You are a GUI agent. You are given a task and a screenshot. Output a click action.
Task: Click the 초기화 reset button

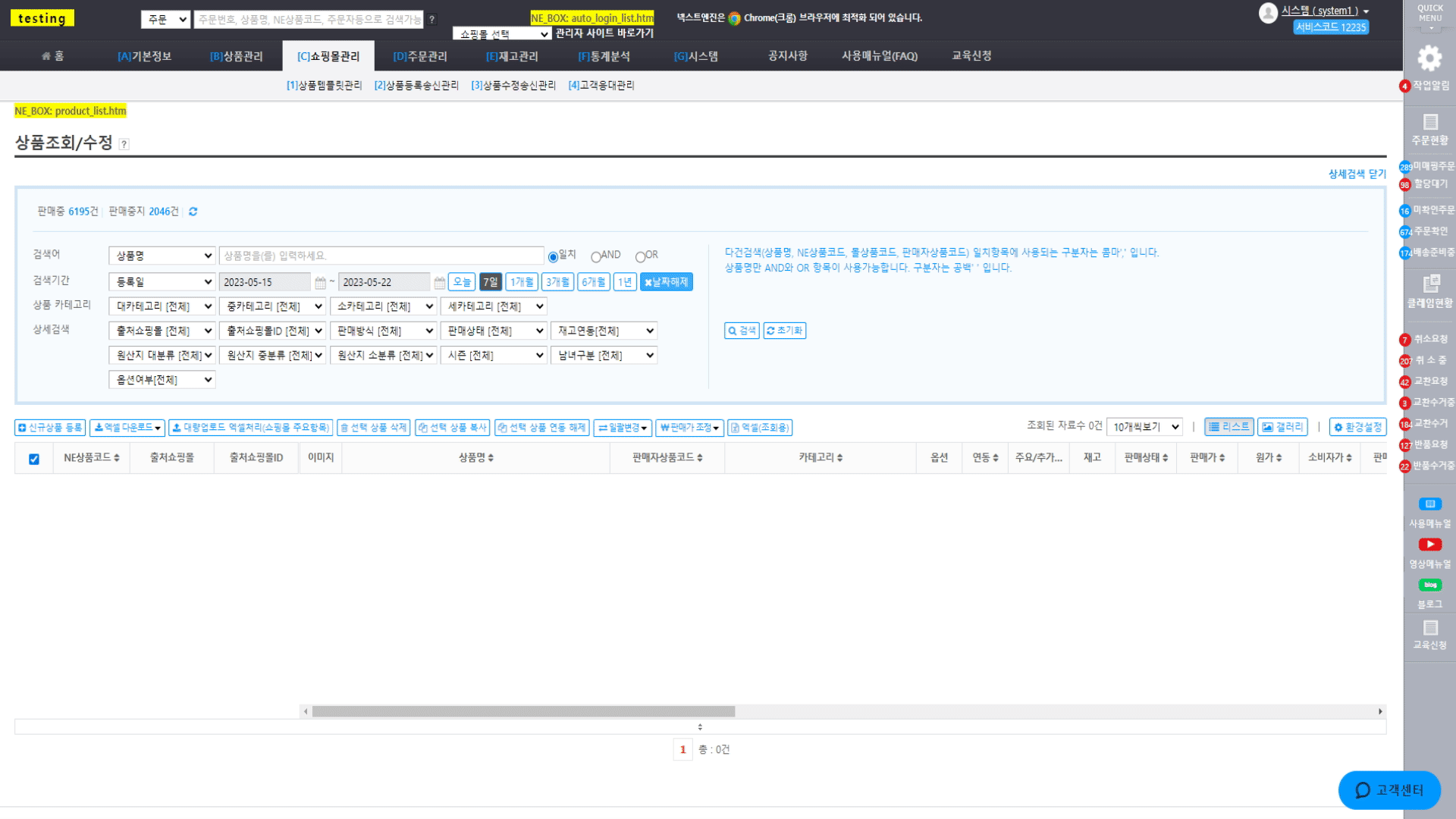click(785, 331)
